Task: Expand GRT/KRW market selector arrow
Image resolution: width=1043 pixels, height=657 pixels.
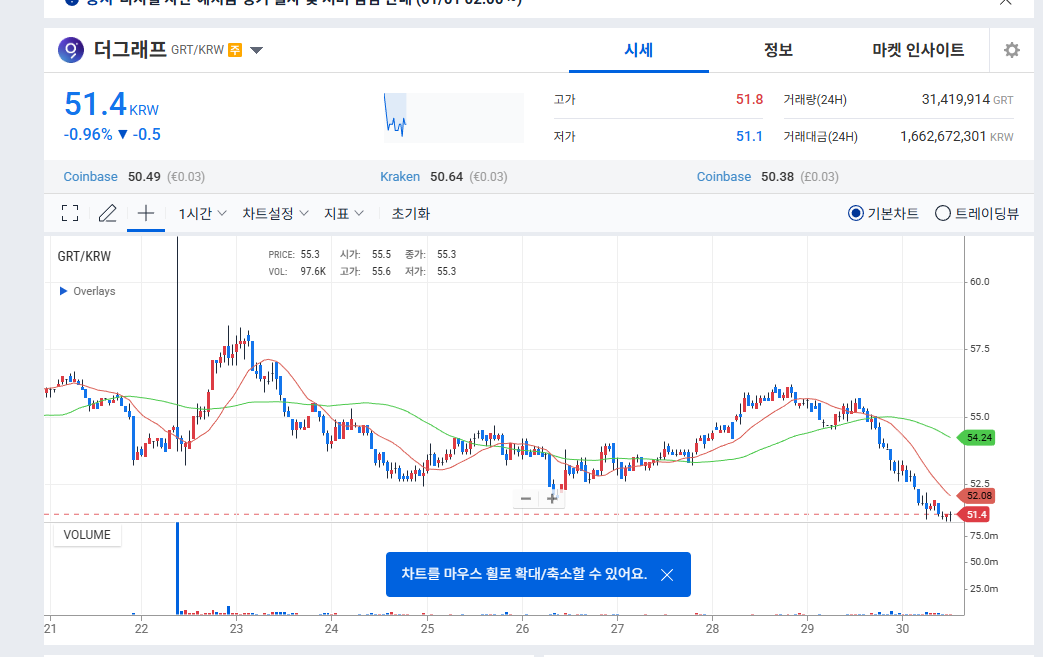Action: coord(257,50)
